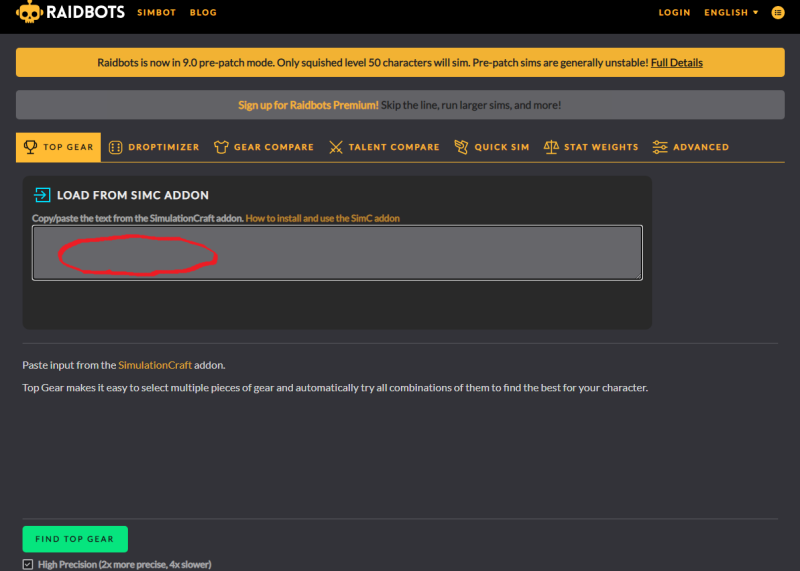Click the resize grip of the SimC text area

638,276
